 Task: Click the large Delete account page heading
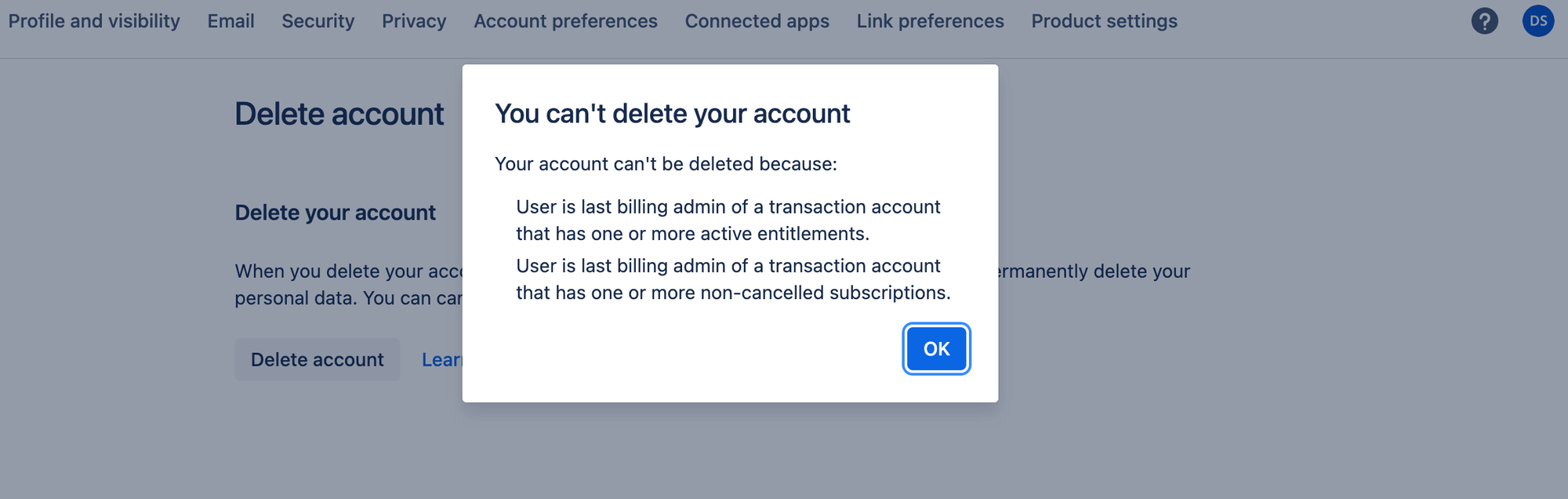coord(339,115)
